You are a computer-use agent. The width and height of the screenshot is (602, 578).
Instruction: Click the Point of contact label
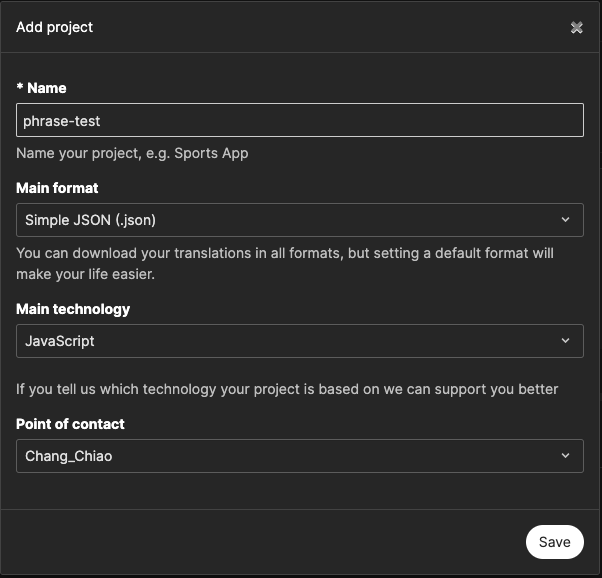[x=70, y=424]
